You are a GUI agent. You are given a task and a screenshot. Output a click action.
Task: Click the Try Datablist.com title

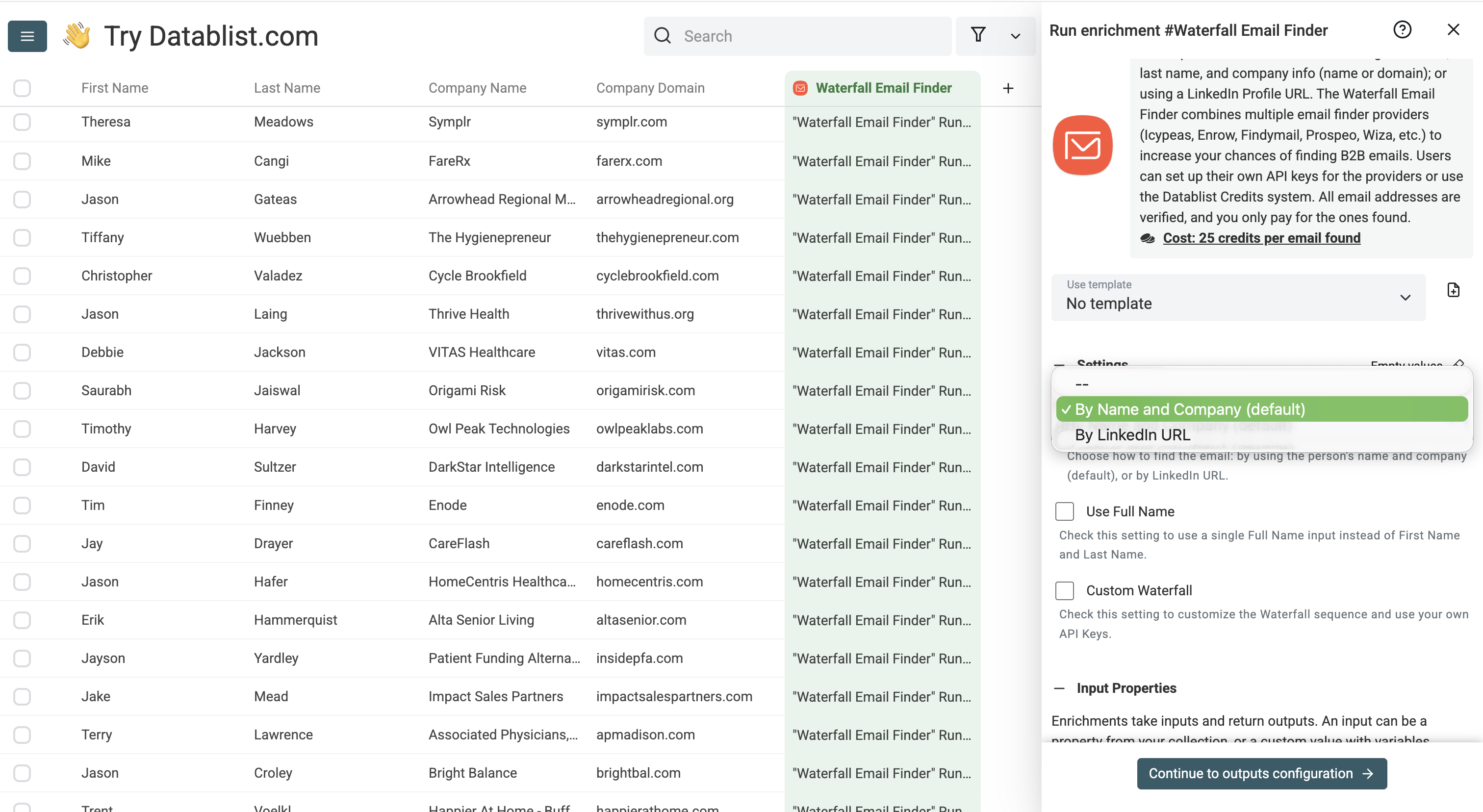point(211,36)
